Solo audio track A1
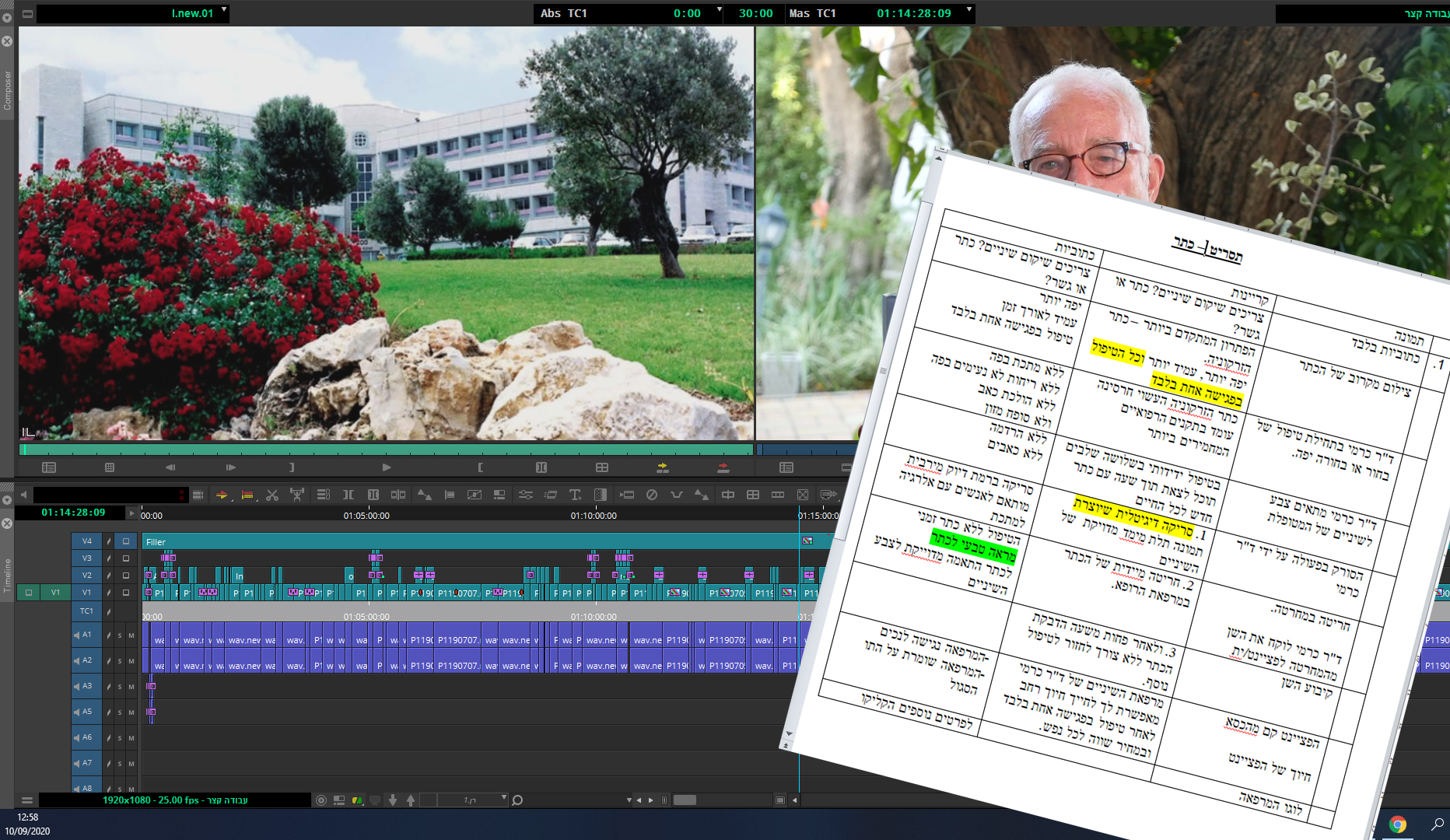 click(120, 635)
